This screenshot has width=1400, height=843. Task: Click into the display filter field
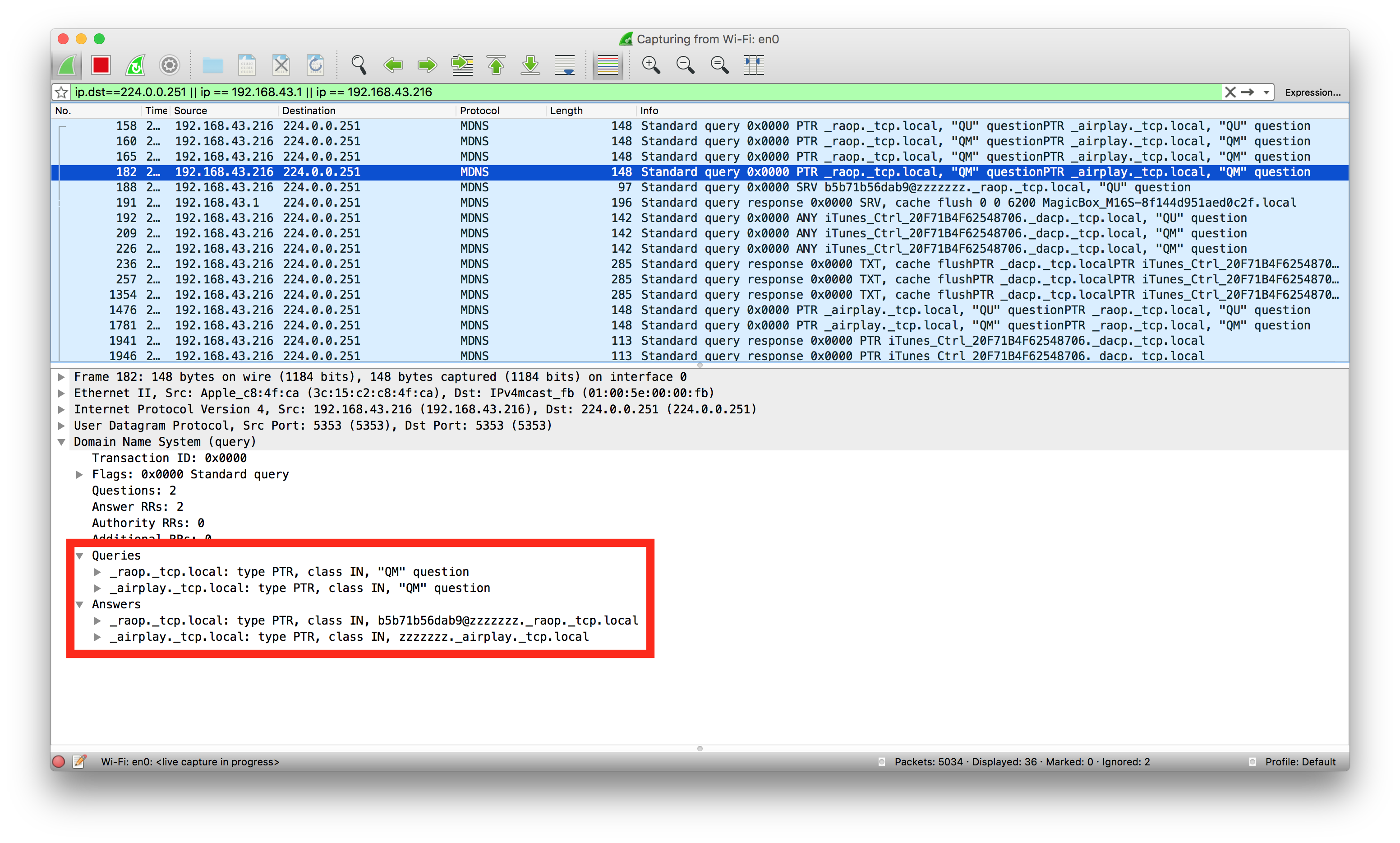click(625, 92)
